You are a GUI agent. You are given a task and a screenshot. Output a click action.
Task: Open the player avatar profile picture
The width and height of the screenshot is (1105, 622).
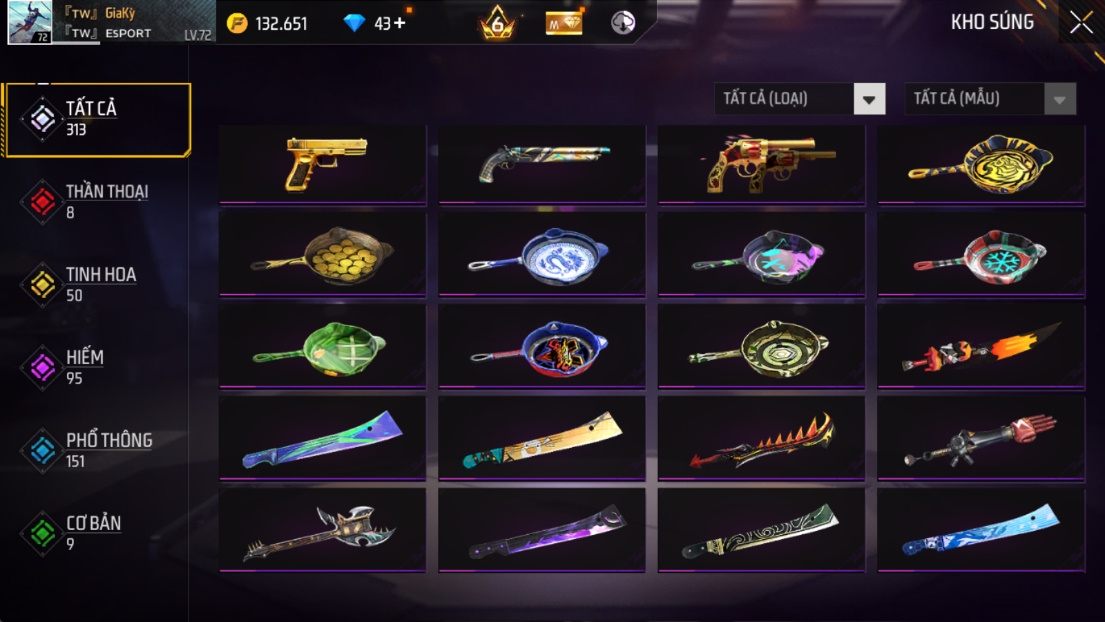pos(30,23)
